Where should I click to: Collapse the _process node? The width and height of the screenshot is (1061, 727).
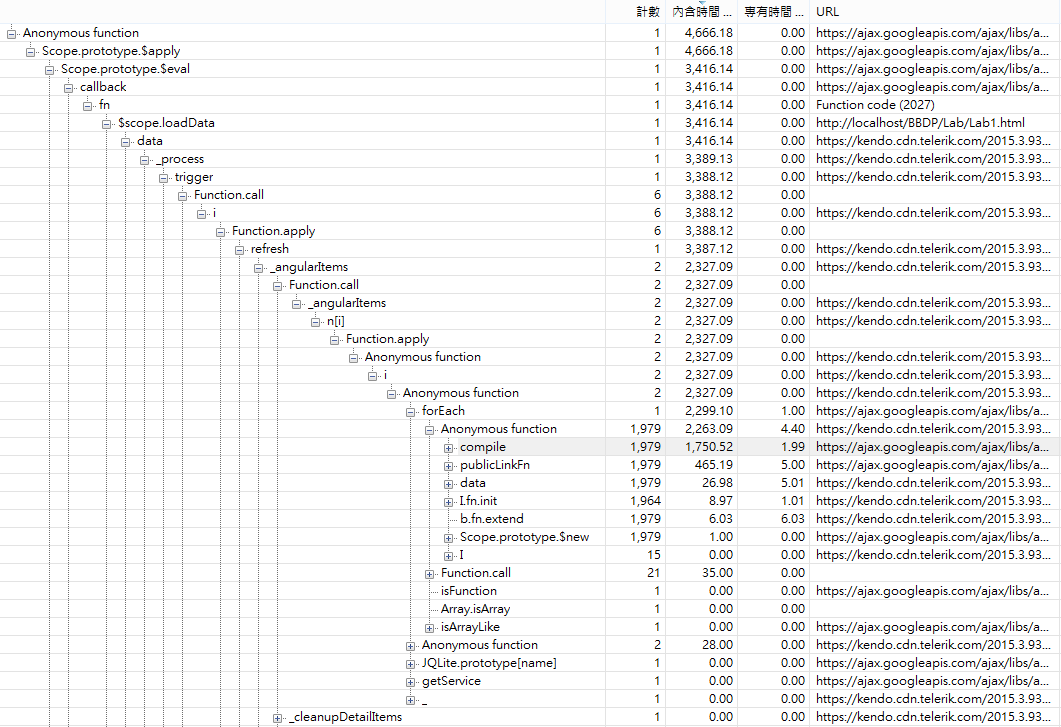(144, 160)
